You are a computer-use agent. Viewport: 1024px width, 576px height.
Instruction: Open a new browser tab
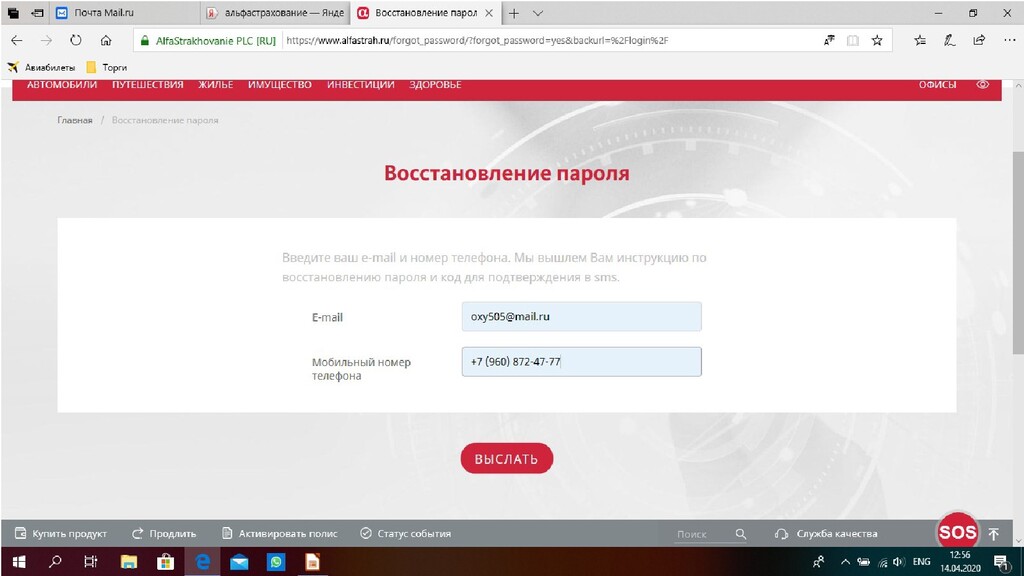click(x=514, y=13)
